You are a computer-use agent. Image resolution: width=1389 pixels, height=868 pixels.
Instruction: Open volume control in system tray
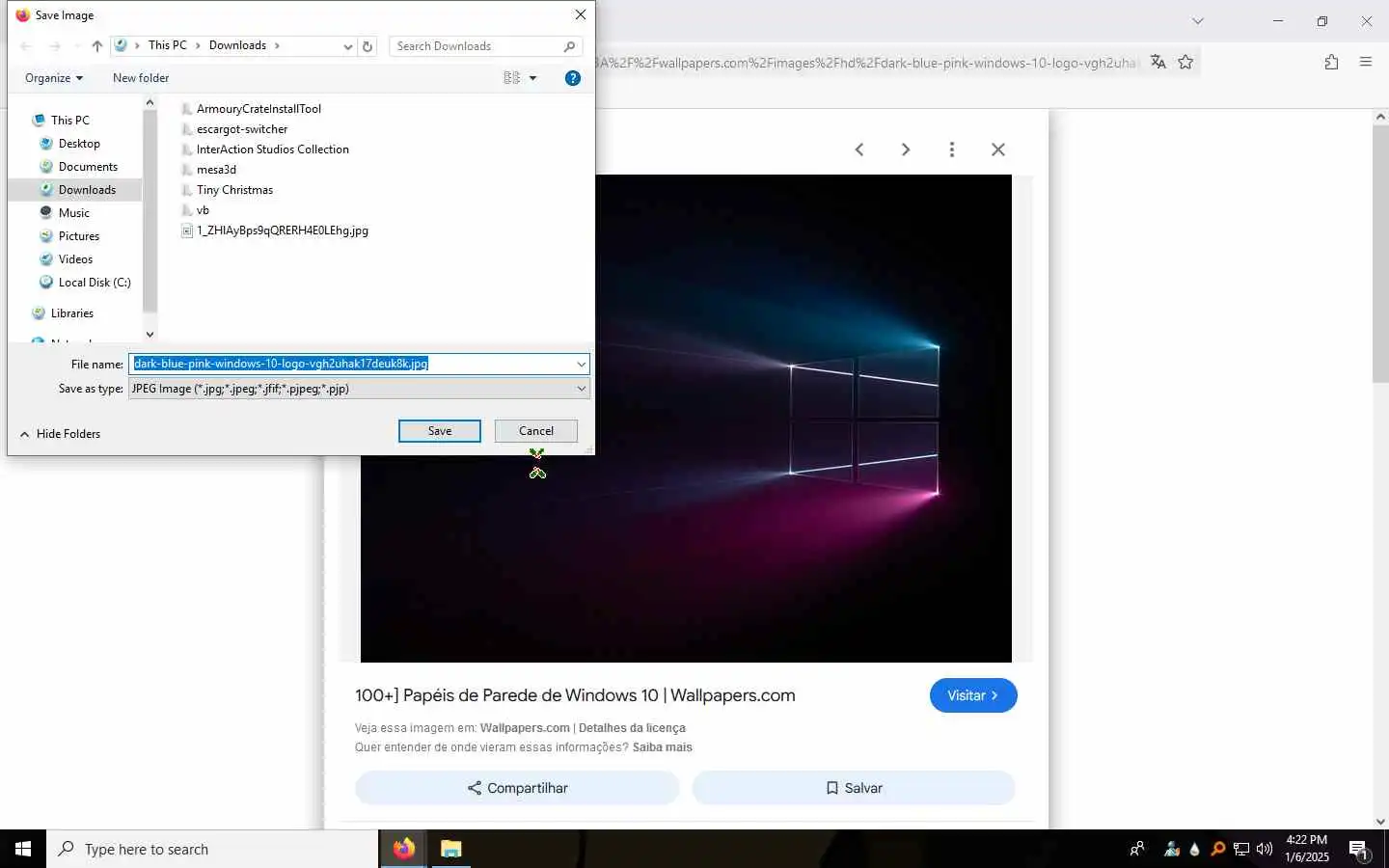1265,850
